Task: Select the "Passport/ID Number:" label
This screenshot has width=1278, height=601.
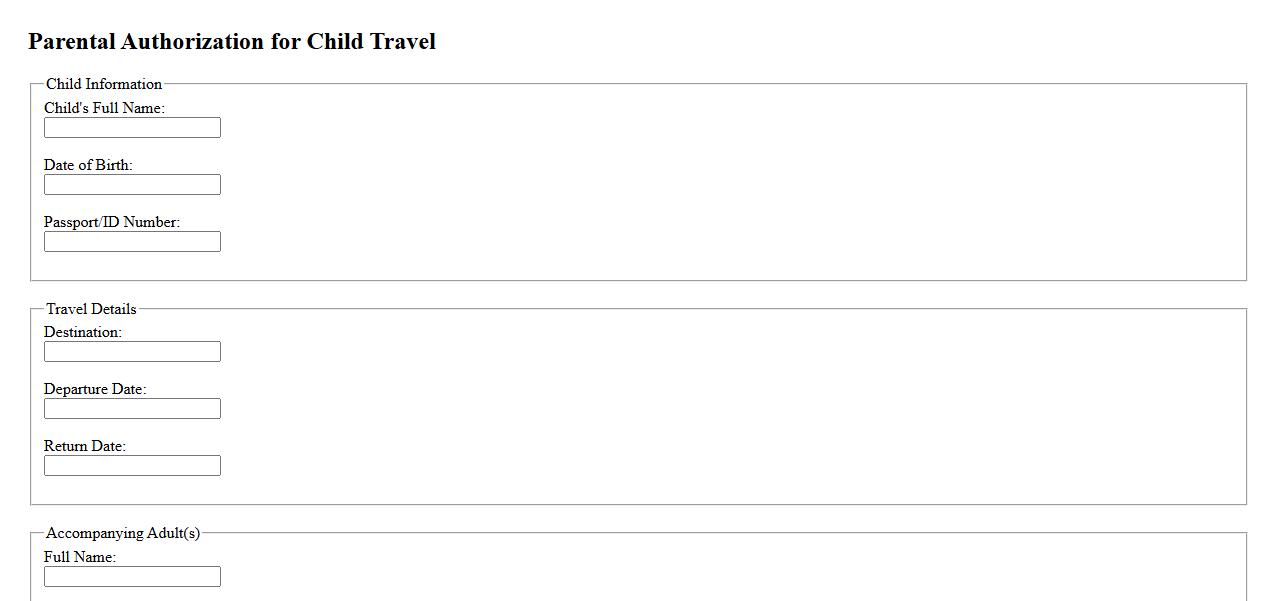Action: 112,222
